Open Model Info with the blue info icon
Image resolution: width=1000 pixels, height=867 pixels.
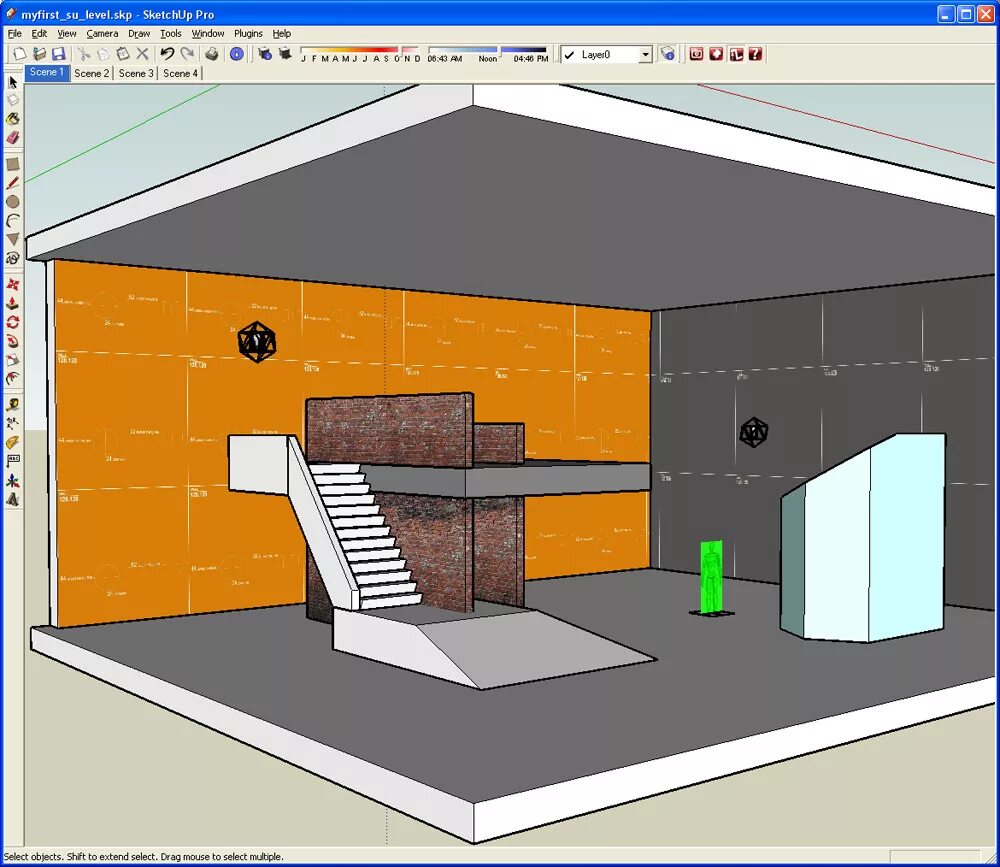click(237, 54)
